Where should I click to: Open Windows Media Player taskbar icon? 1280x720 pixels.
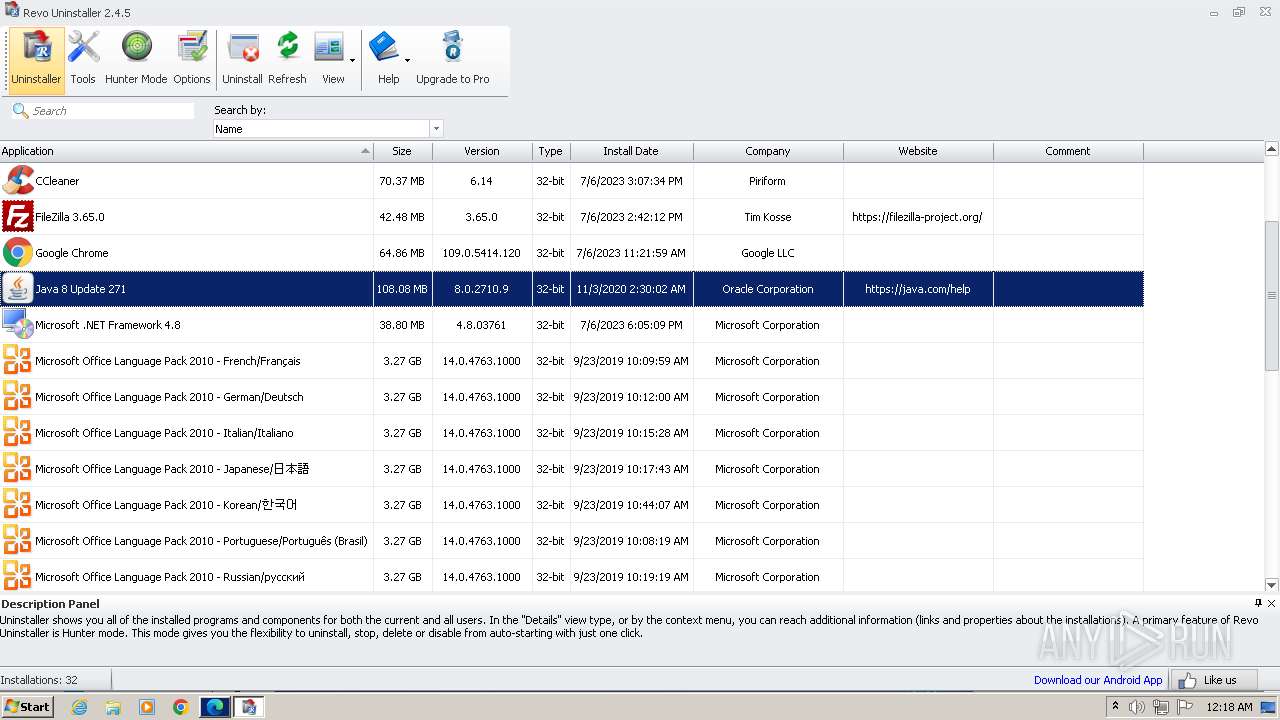pyautogui.click(x=147, y=707)
